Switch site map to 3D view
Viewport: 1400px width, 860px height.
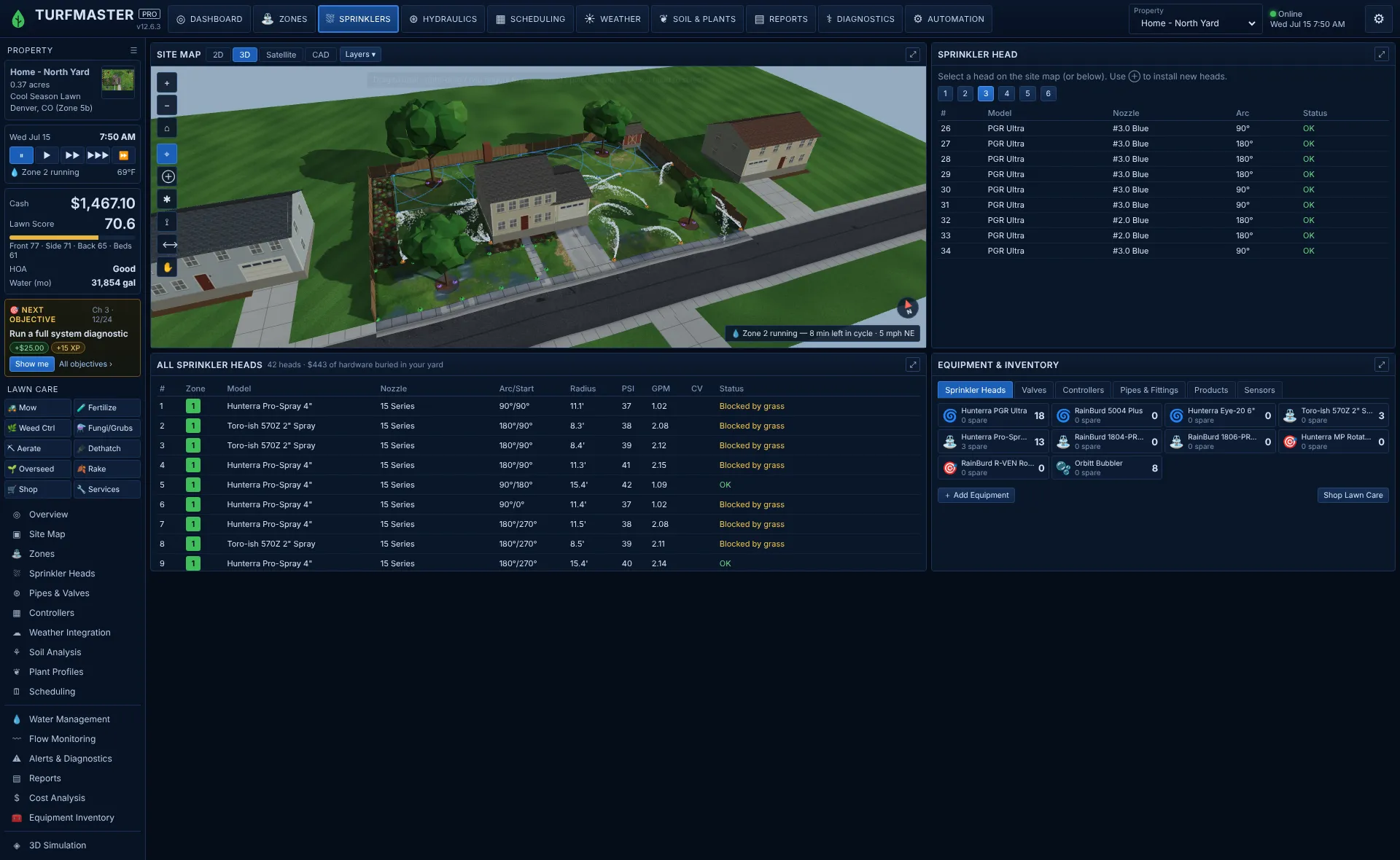(x=245, y=55)
